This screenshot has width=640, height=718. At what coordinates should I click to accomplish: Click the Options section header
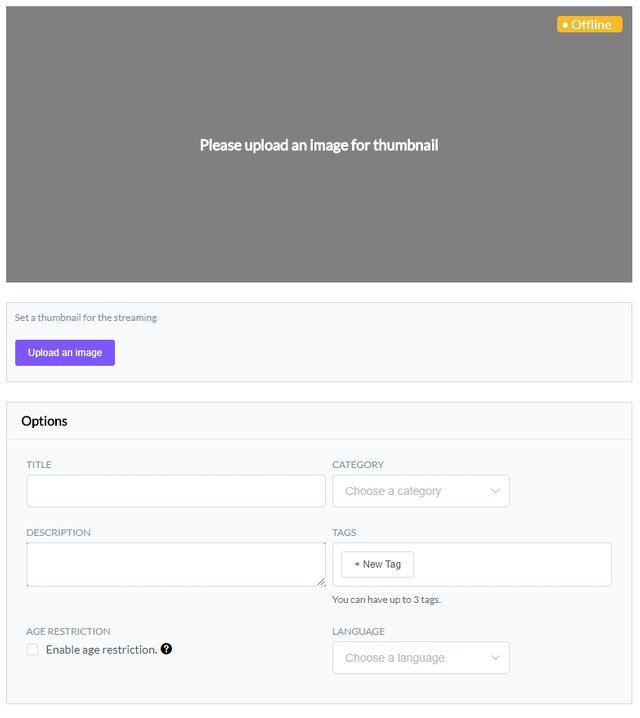45,421
